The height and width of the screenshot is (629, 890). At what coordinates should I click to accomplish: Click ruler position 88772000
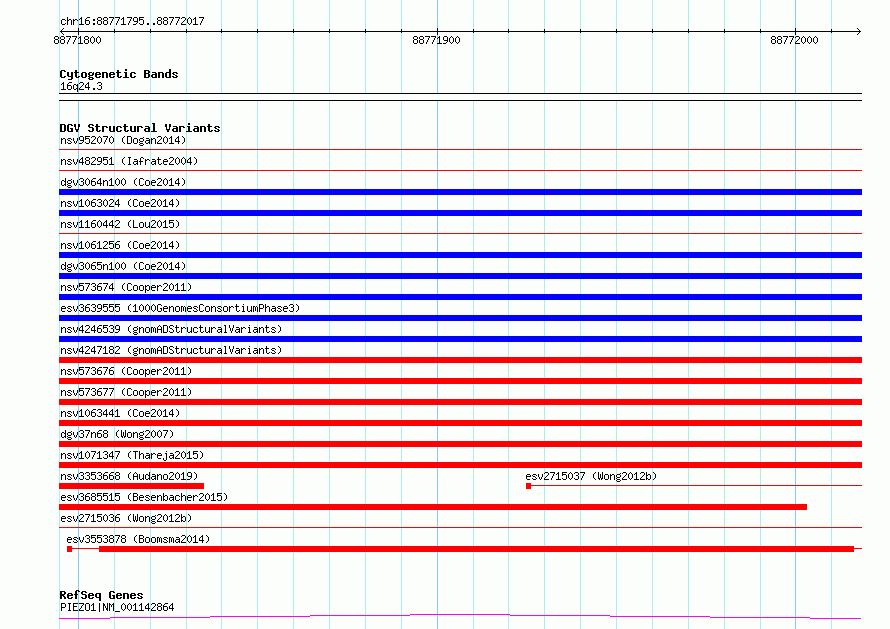(794, 40)
